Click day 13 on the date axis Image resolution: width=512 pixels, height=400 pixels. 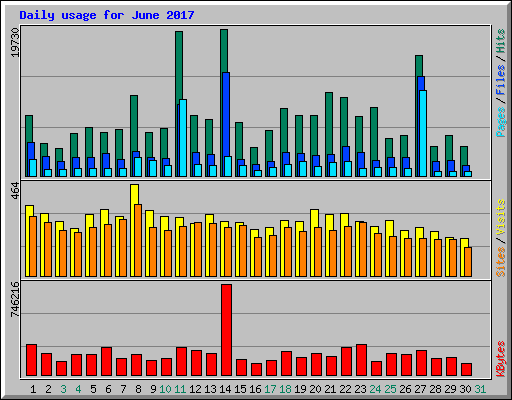click(x=210, y=389)
